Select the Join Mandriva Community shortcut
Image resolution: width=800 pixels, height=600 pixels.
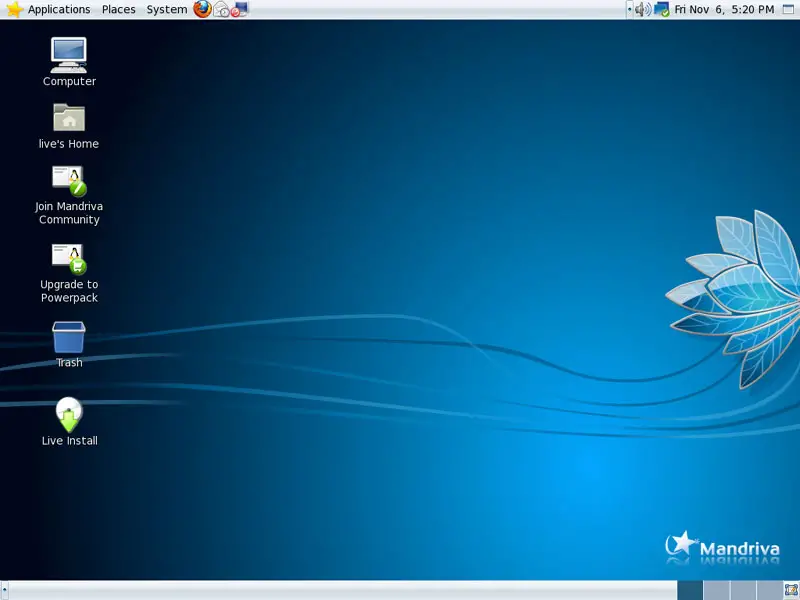click(x=69, y=180)
